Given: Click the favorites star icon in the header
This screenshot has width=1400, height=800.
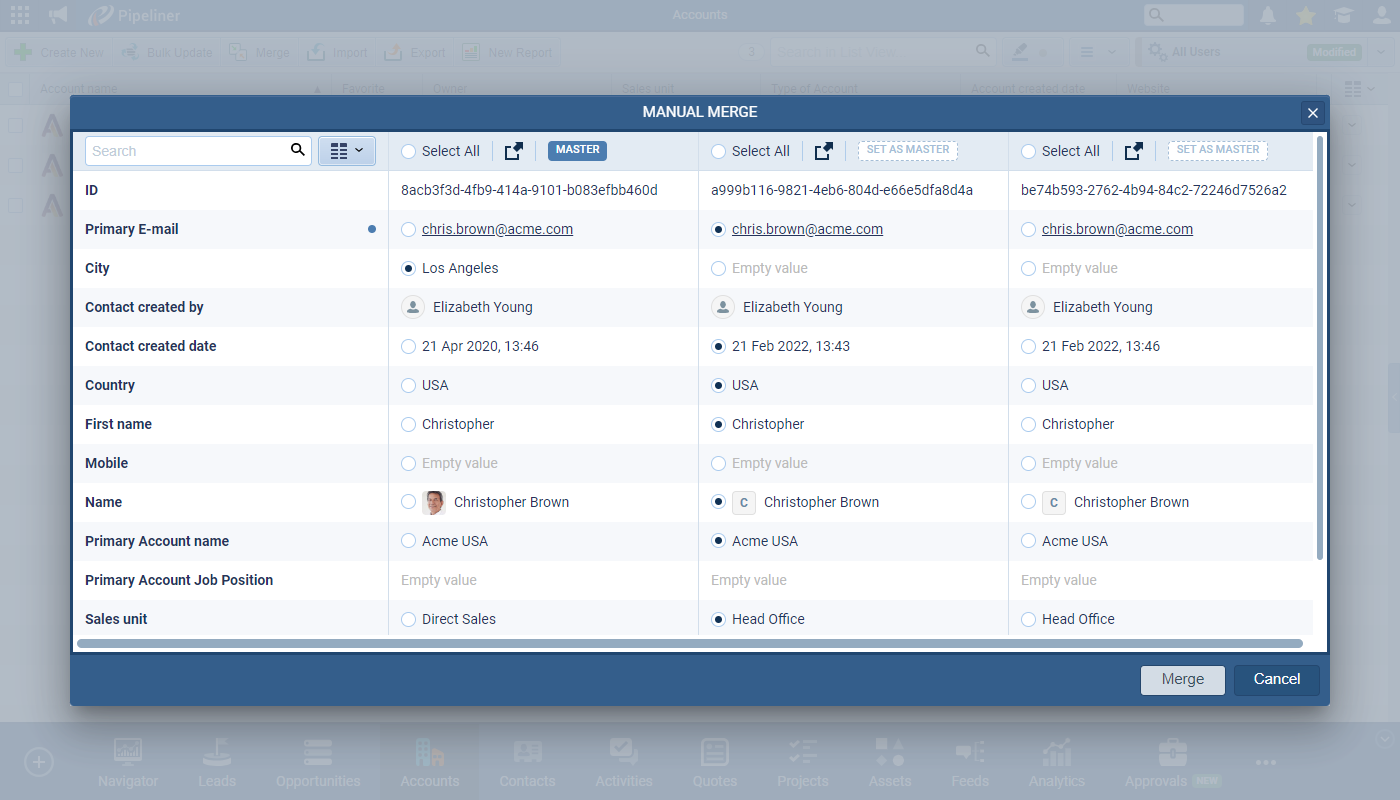Looking at the screenshot, I should coord(1305,15).
